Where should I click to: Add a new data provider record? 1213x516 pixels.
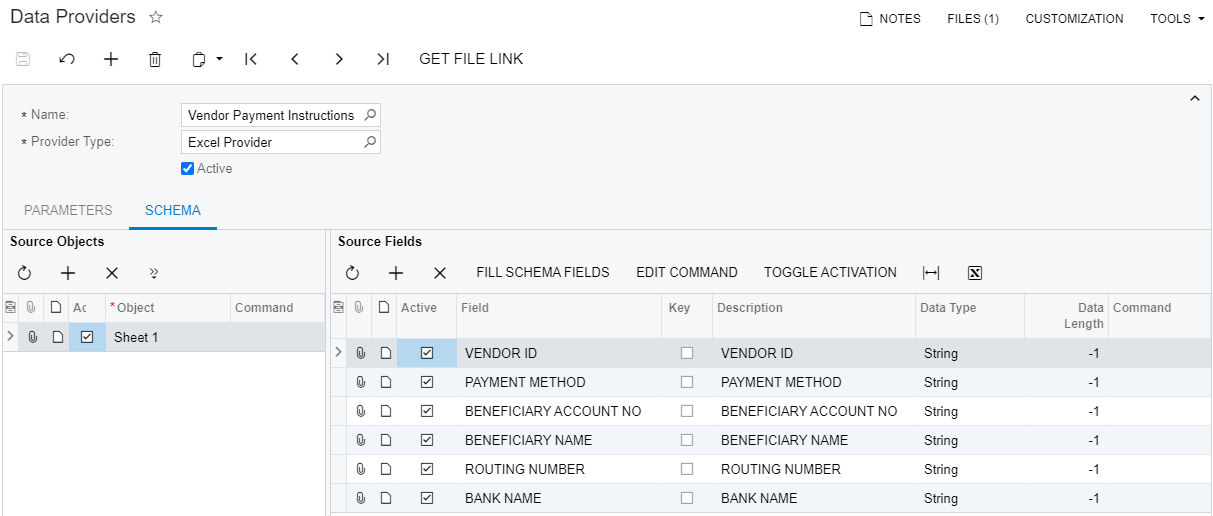(x=111, y=59)
